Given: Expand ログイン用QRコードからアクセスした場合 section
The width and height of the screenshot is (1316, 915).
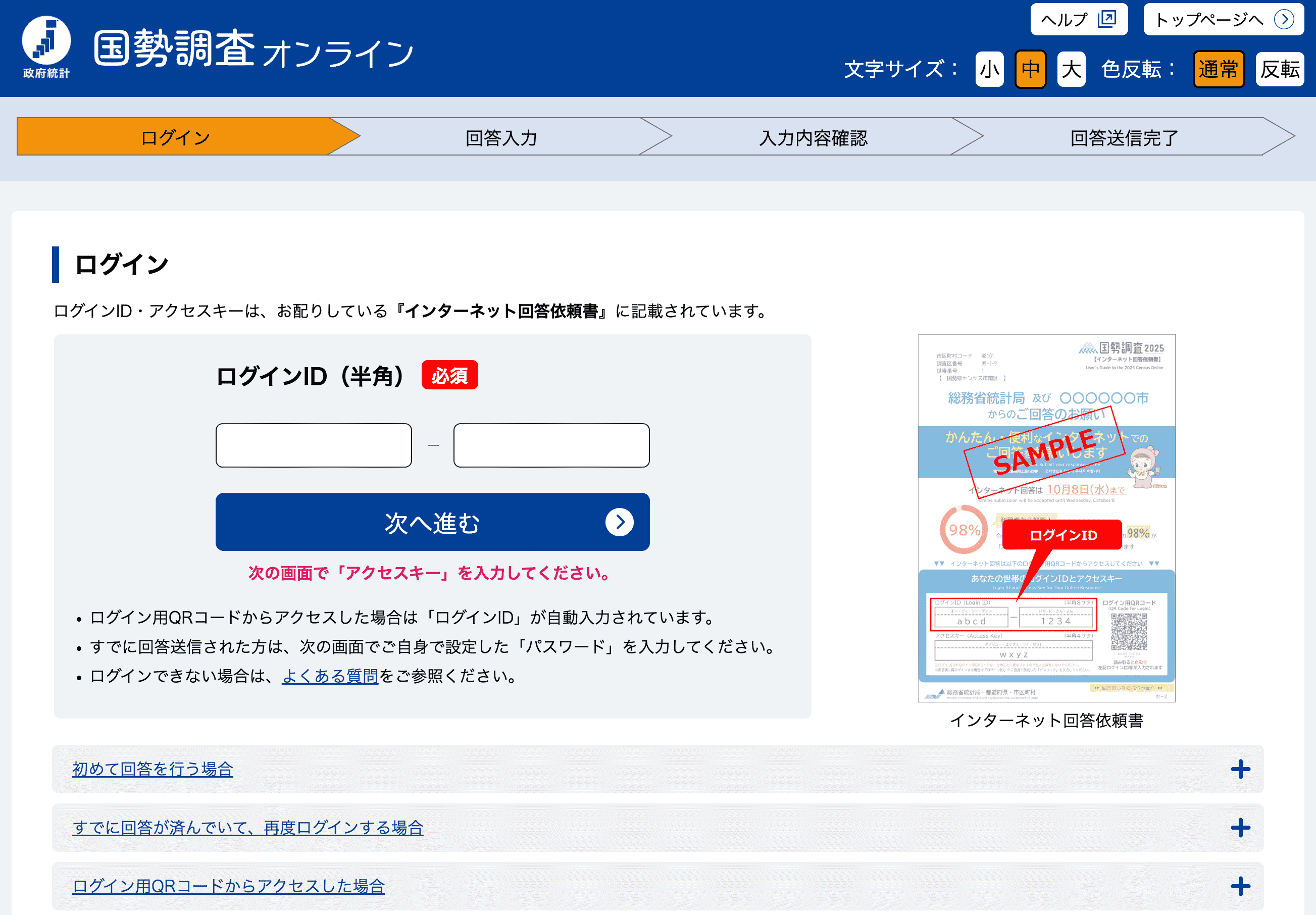Looking at the screenshot, I should [228, 886].
